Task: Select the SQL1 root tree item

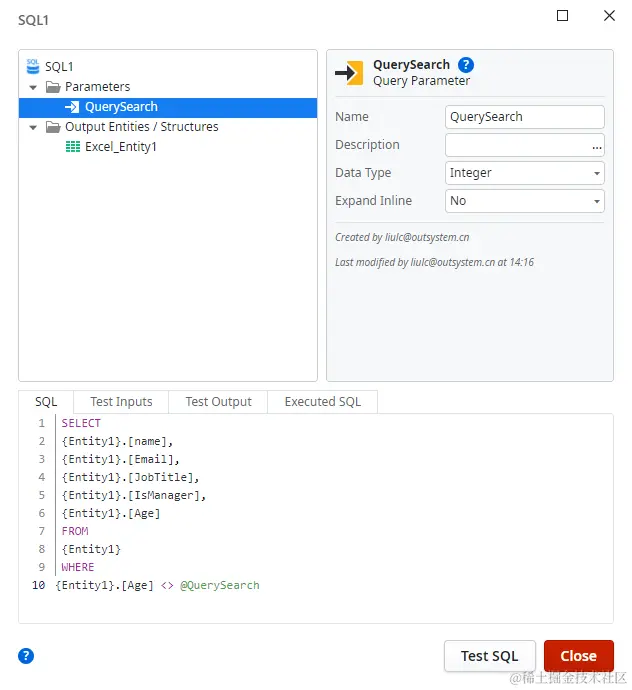Action: (59, 67)
